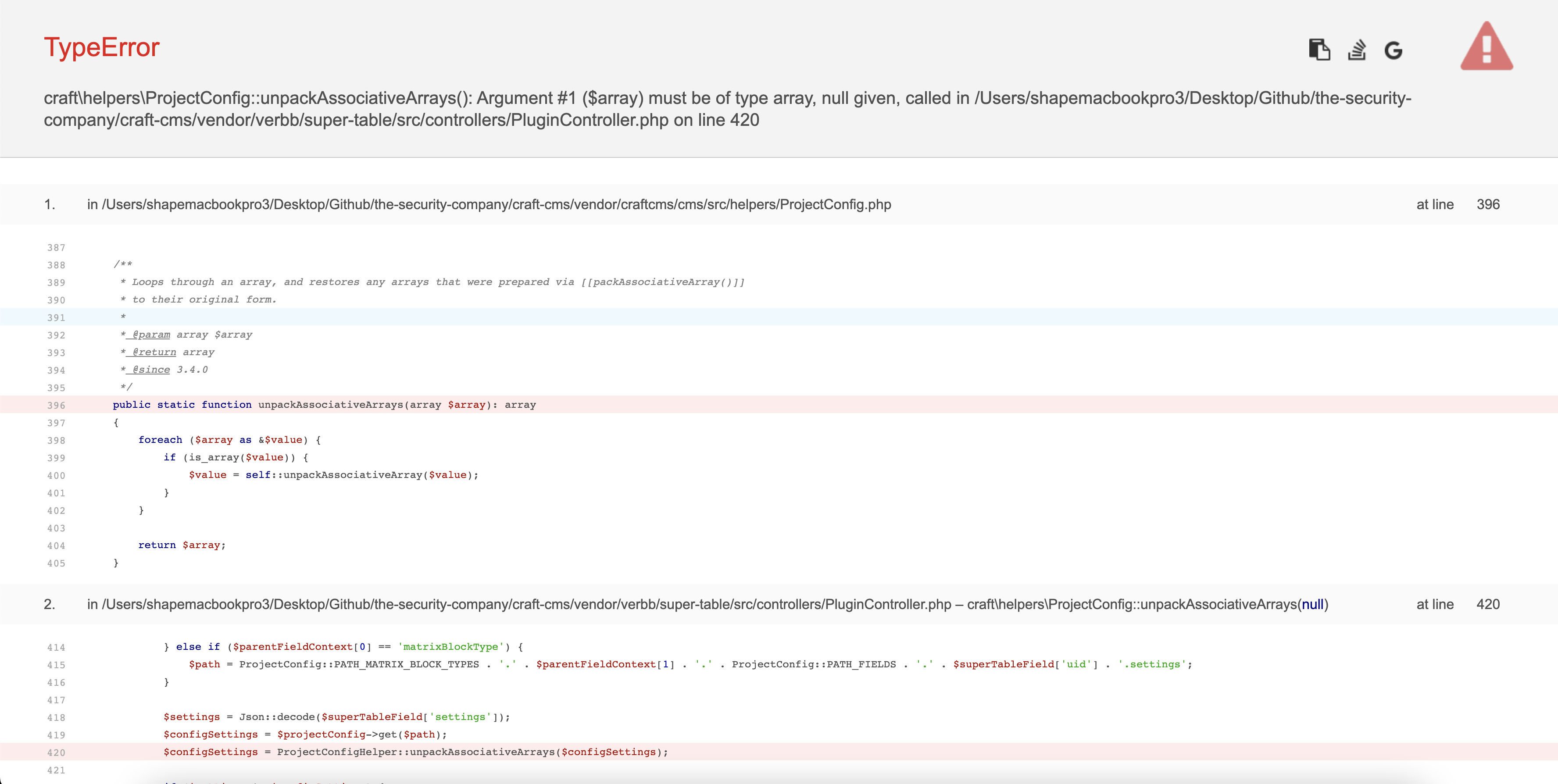Viewport: 1558px width, 784px height.
Task: Click unpackAssociativeArrays function signature on line 396
Action: 324,405
